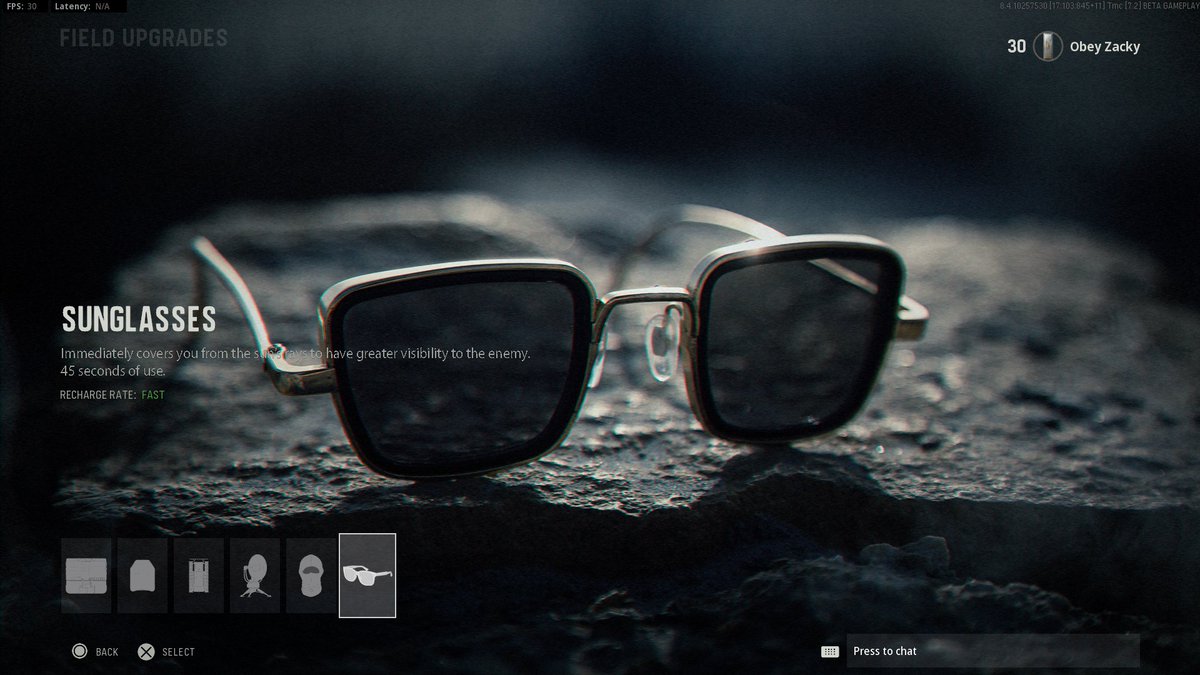Click the FPS readout
Viewport: 1200px width, 675px height.
20,6
